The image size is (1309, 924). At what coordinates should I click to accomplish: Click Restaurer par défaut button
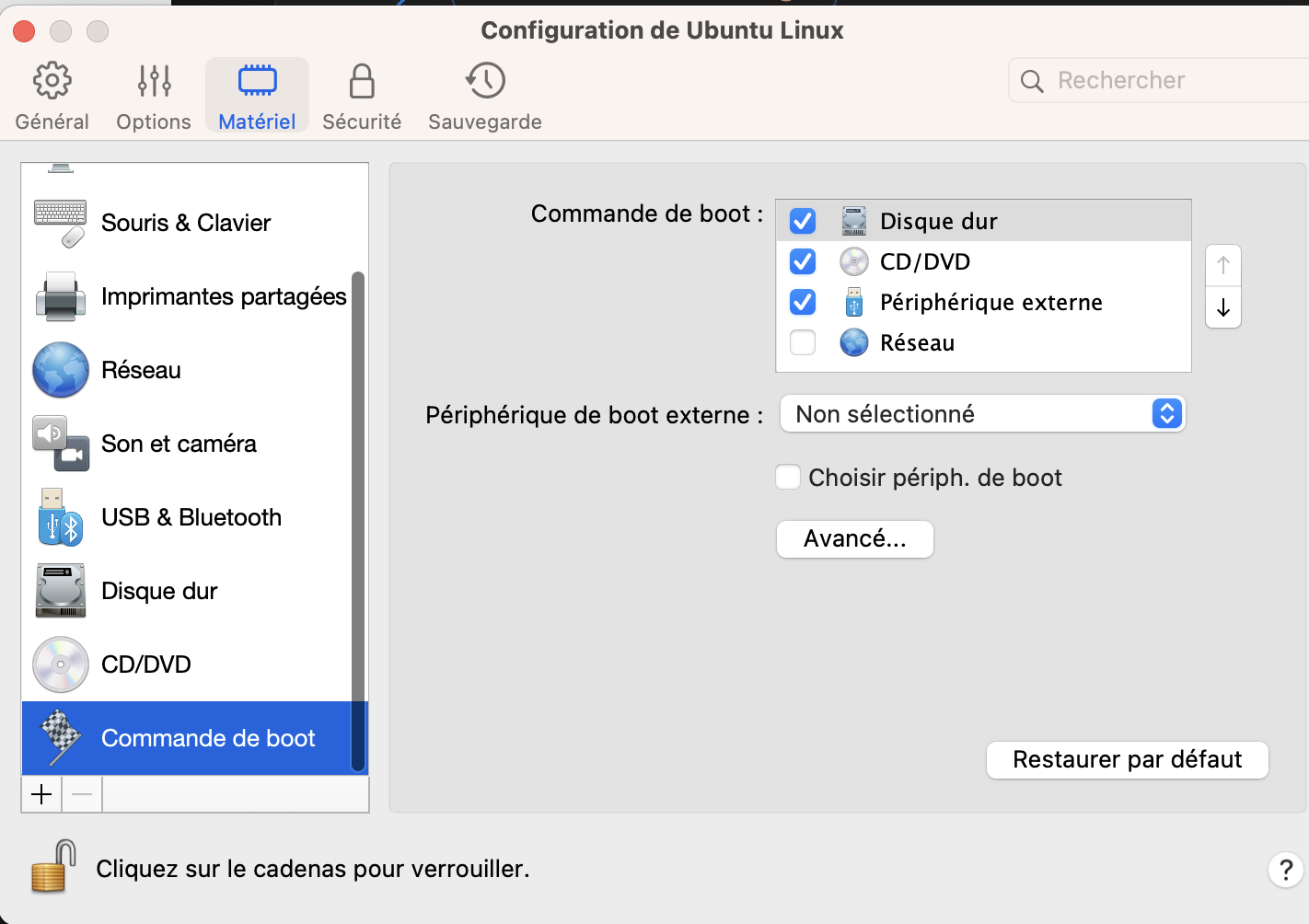pyautogui.click(x=1128, y=759)
